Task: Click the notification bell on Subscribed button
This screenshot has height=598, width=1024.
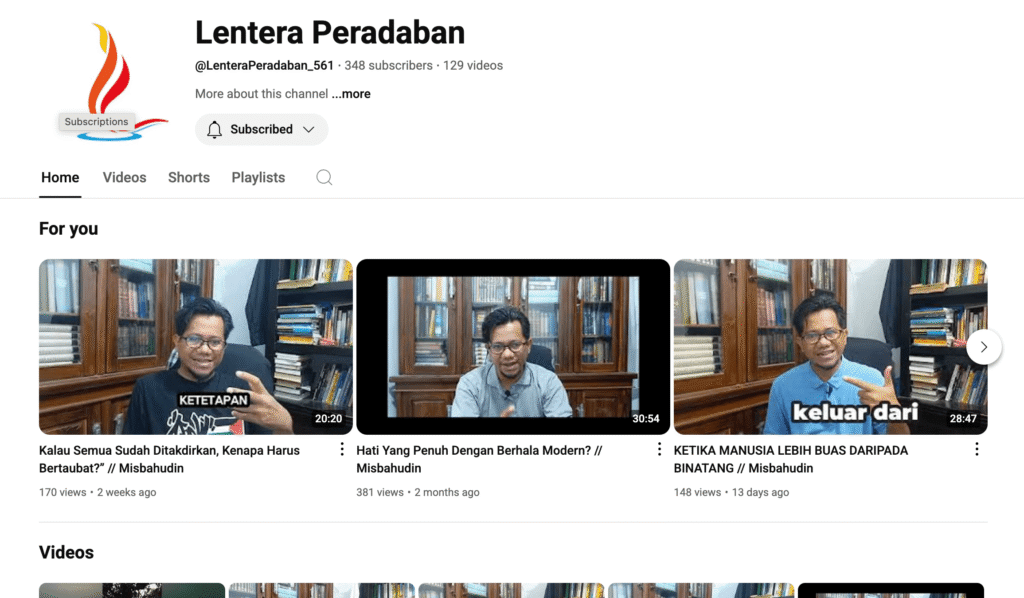Action: [x=215, y=130]
